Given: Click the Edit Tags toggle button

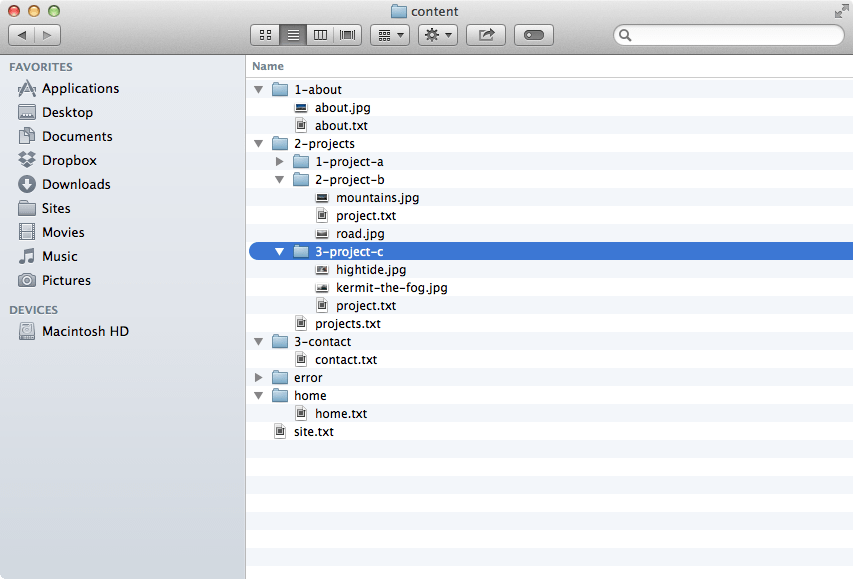Looking at the screenshot, I should [x=534, y=35].
